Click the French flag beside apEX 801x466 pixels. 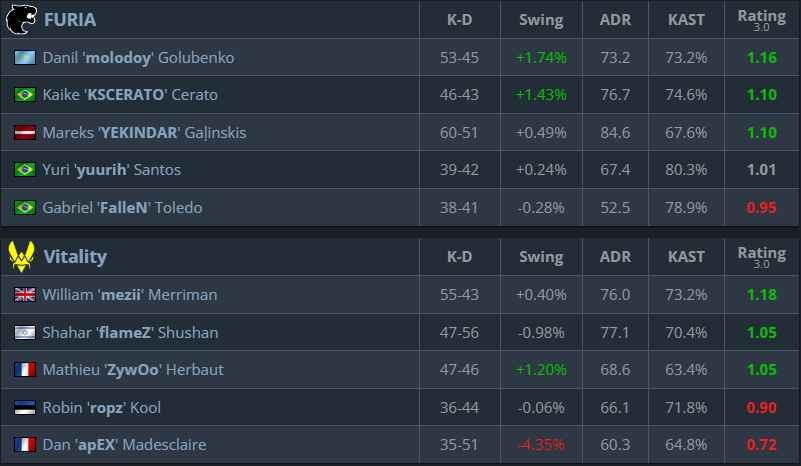coord(25,445)
